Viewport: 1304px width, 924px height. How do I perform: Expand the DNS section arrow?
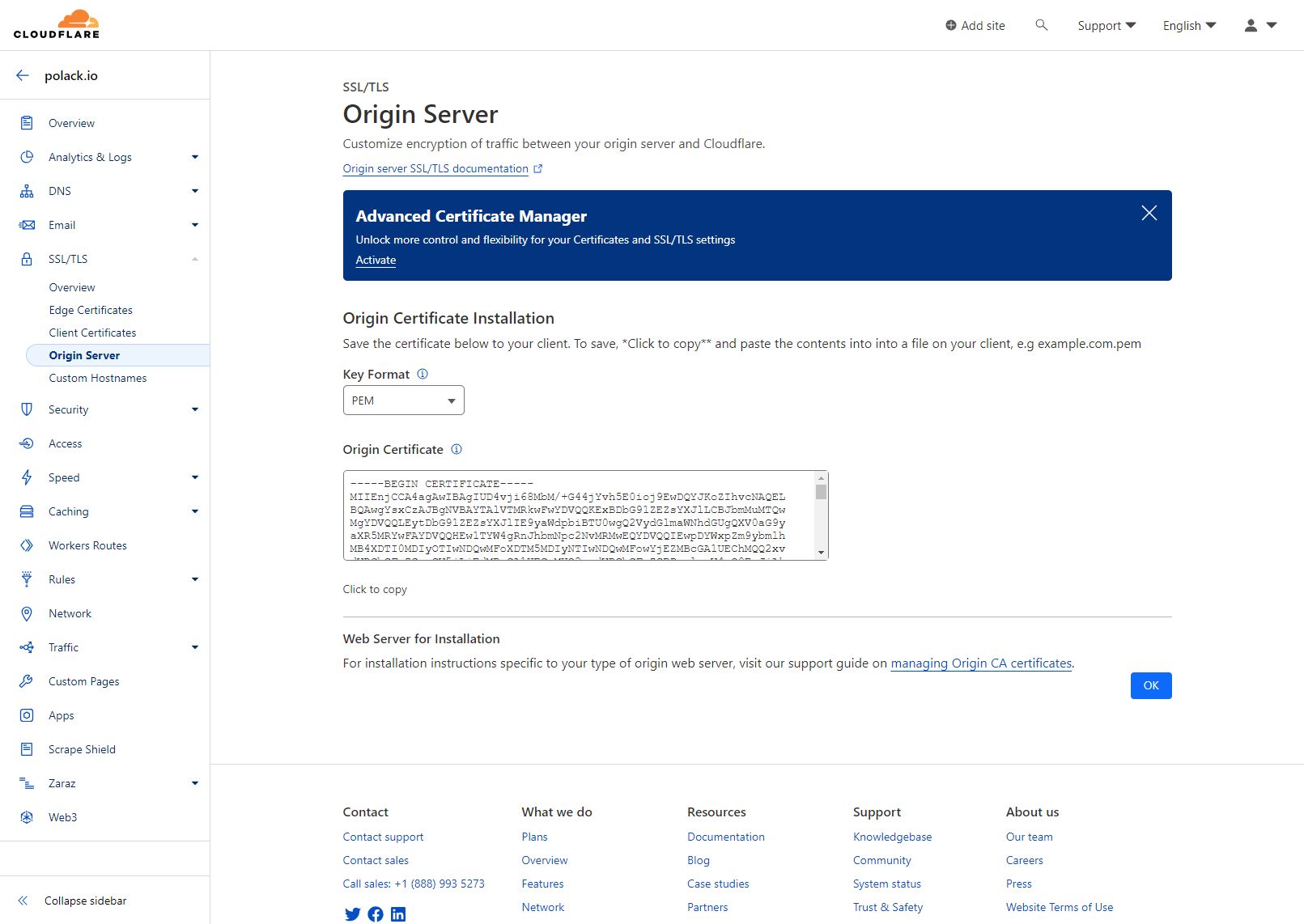click(195, 191)
